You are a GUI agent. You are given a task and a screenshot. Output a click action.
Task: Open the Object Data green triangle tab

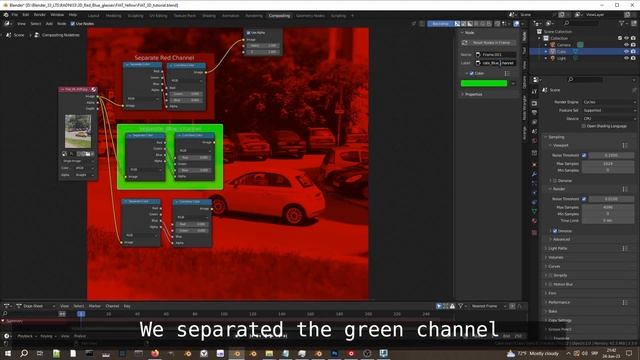pyautogui.click(x=534, y=211)
